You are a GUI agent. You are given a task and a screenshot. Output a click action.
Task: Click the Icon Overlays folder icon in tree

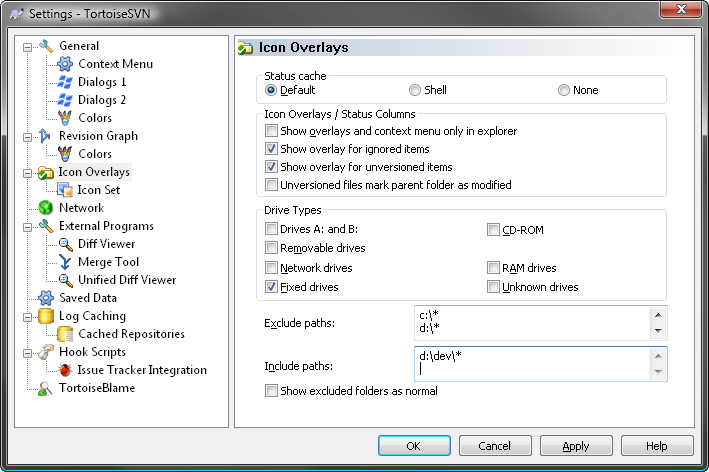point(45,172)
